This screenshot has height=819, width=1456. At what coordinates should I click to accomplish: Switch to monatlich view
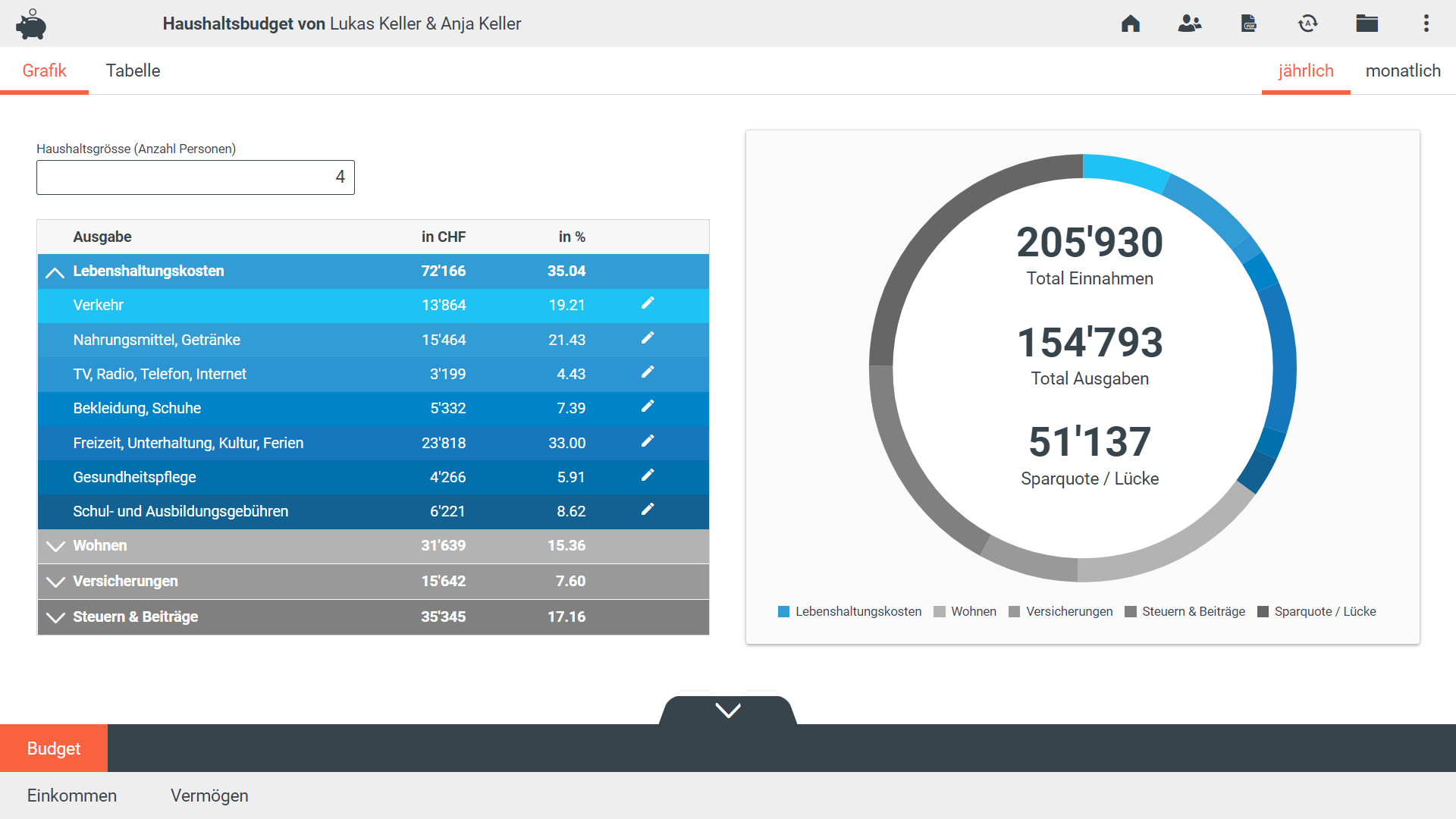(1402, 71)
